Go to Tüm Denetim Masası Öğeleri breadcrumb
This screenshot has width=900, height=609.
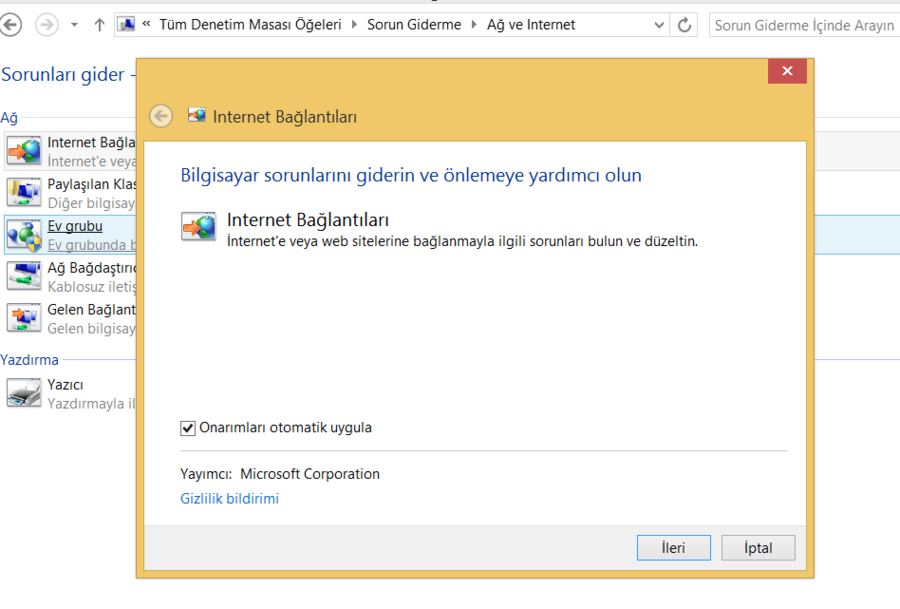click(264, 25)
